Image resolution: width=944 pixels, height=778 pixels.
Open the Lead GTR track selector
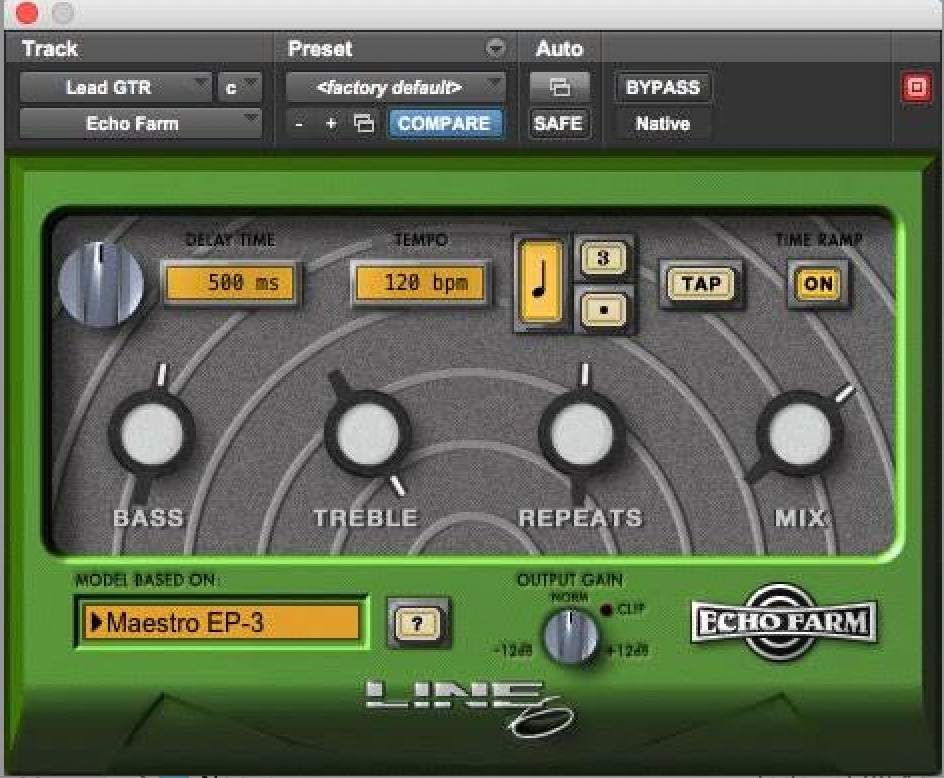pyautogui.click(x=115, y=87)
